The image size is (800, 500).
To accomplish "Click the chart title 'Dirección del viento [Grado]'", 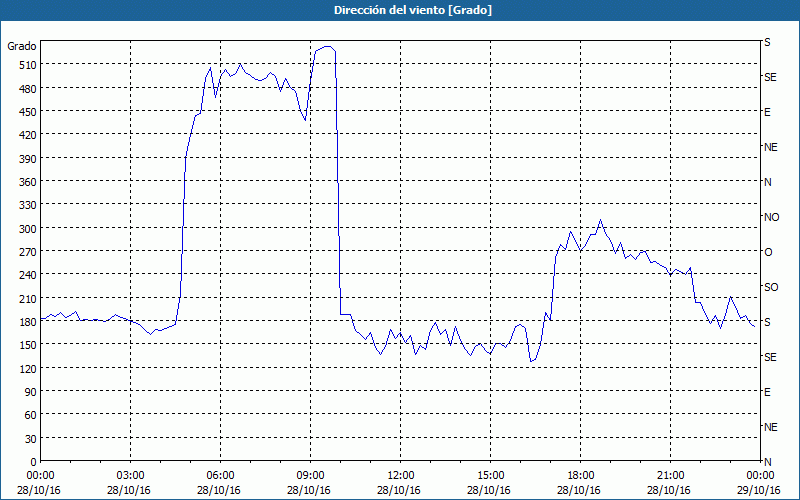I will [x=413, y=10].
